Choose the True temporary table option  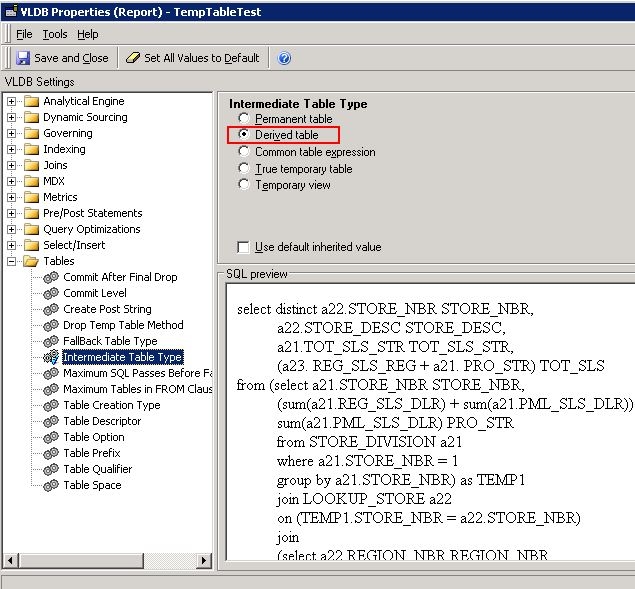244,169
